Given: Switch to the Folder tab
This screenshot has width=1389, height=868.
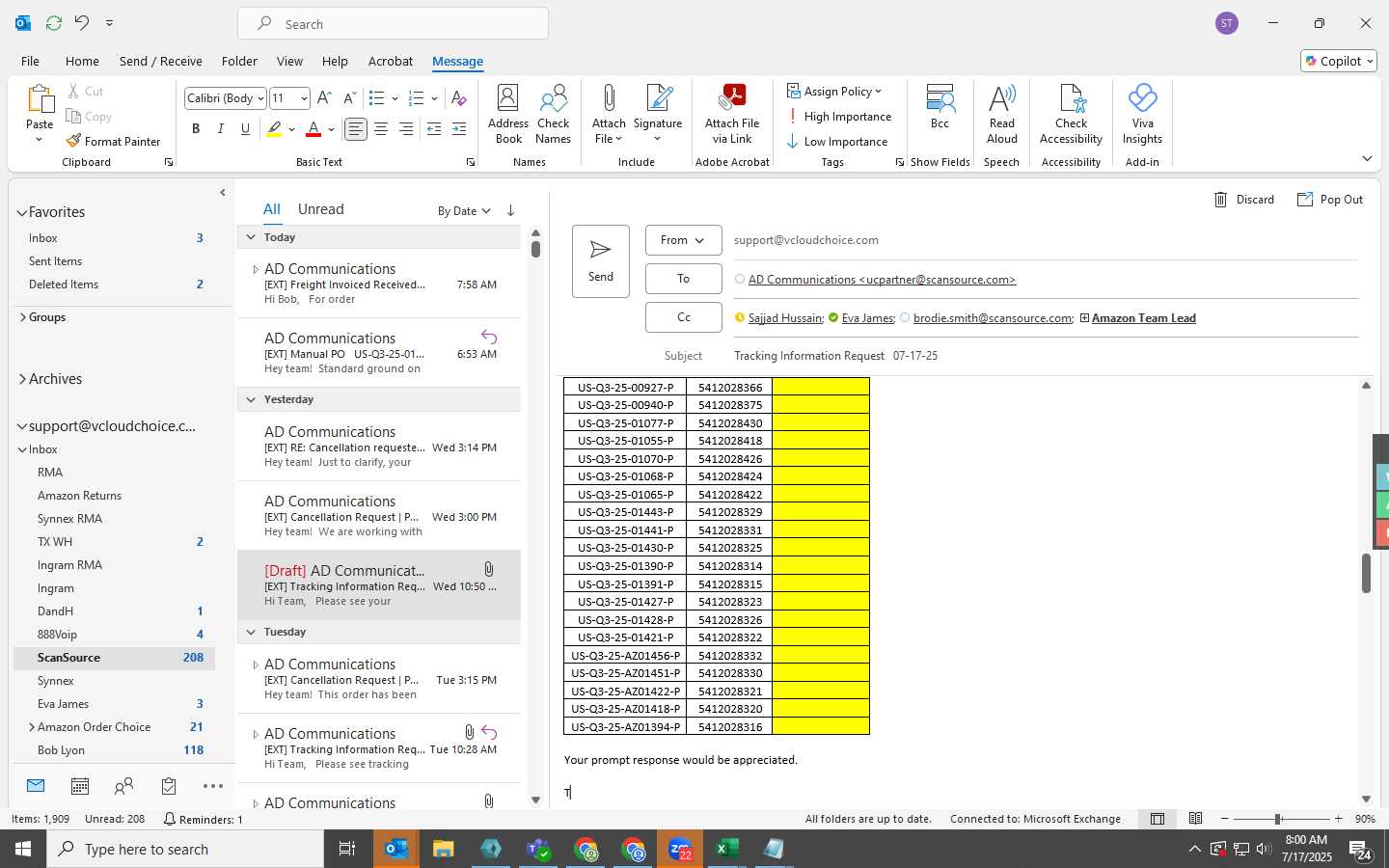Looking at the screenshot, I should [x=239, y=61].
